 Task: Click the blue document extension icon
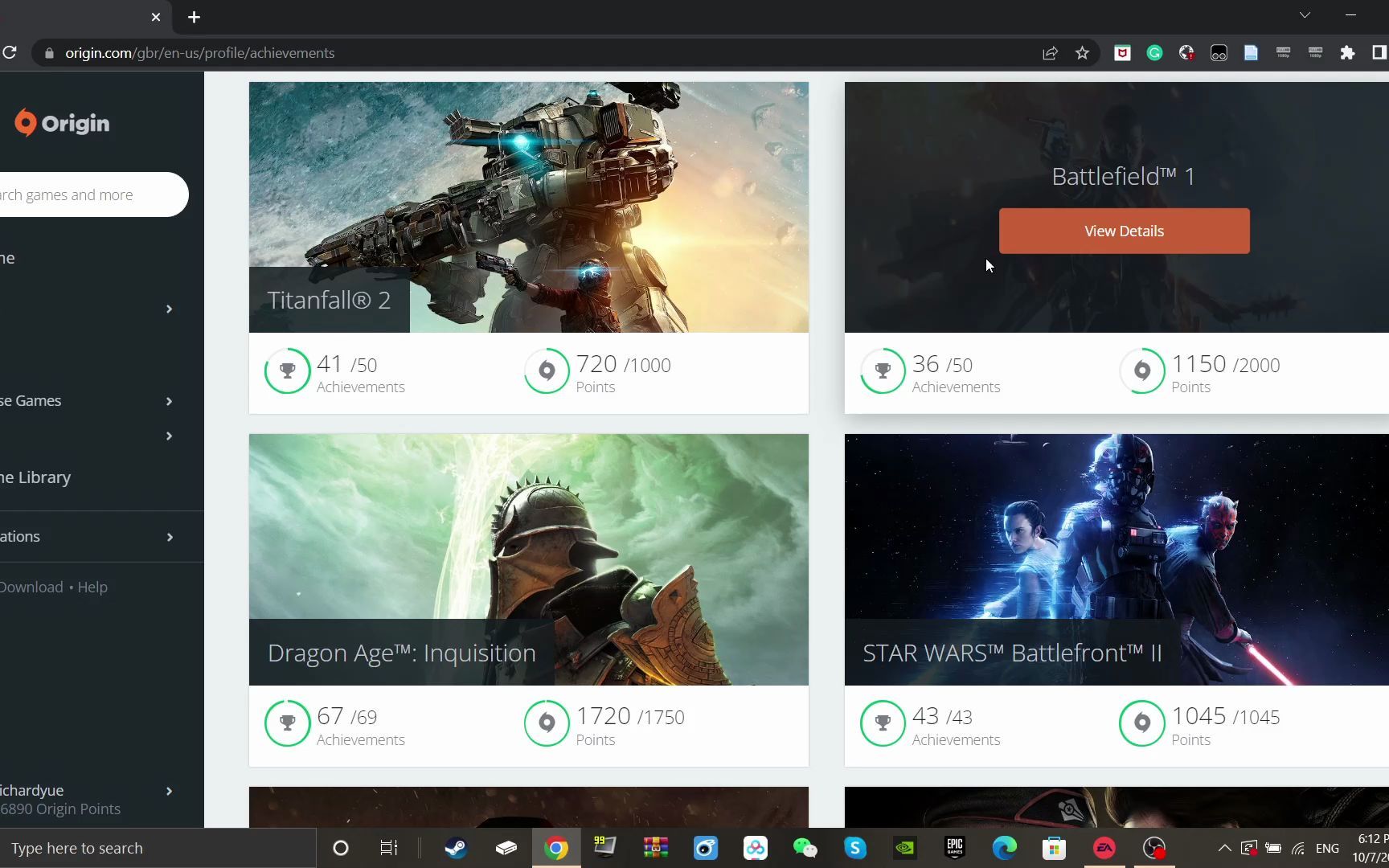pos(1251,53)
